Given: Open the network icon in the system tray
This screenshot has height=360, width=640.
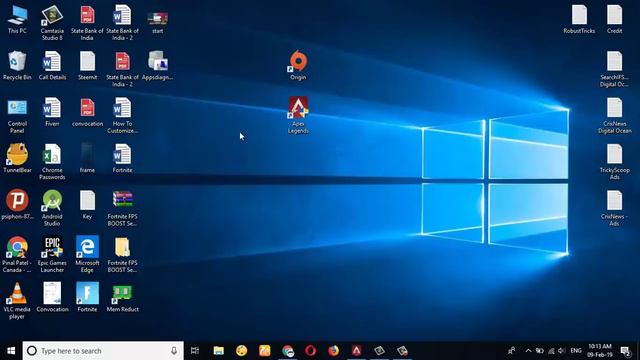Looking at the screenshot, I should point(551,351).
